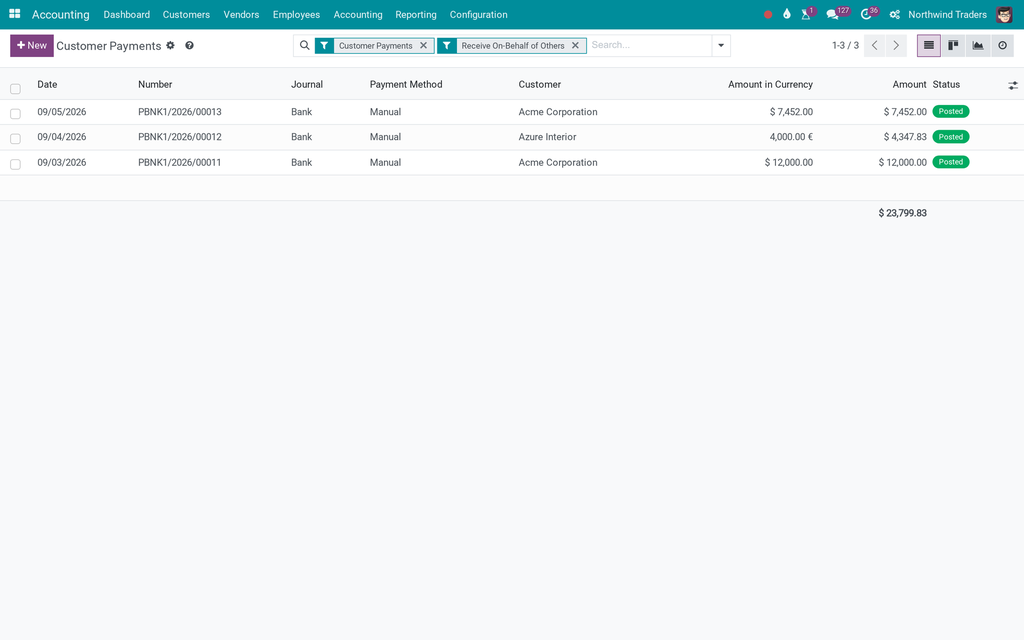
Task: Open the Dashboard menu
Action: click(127, 14)
